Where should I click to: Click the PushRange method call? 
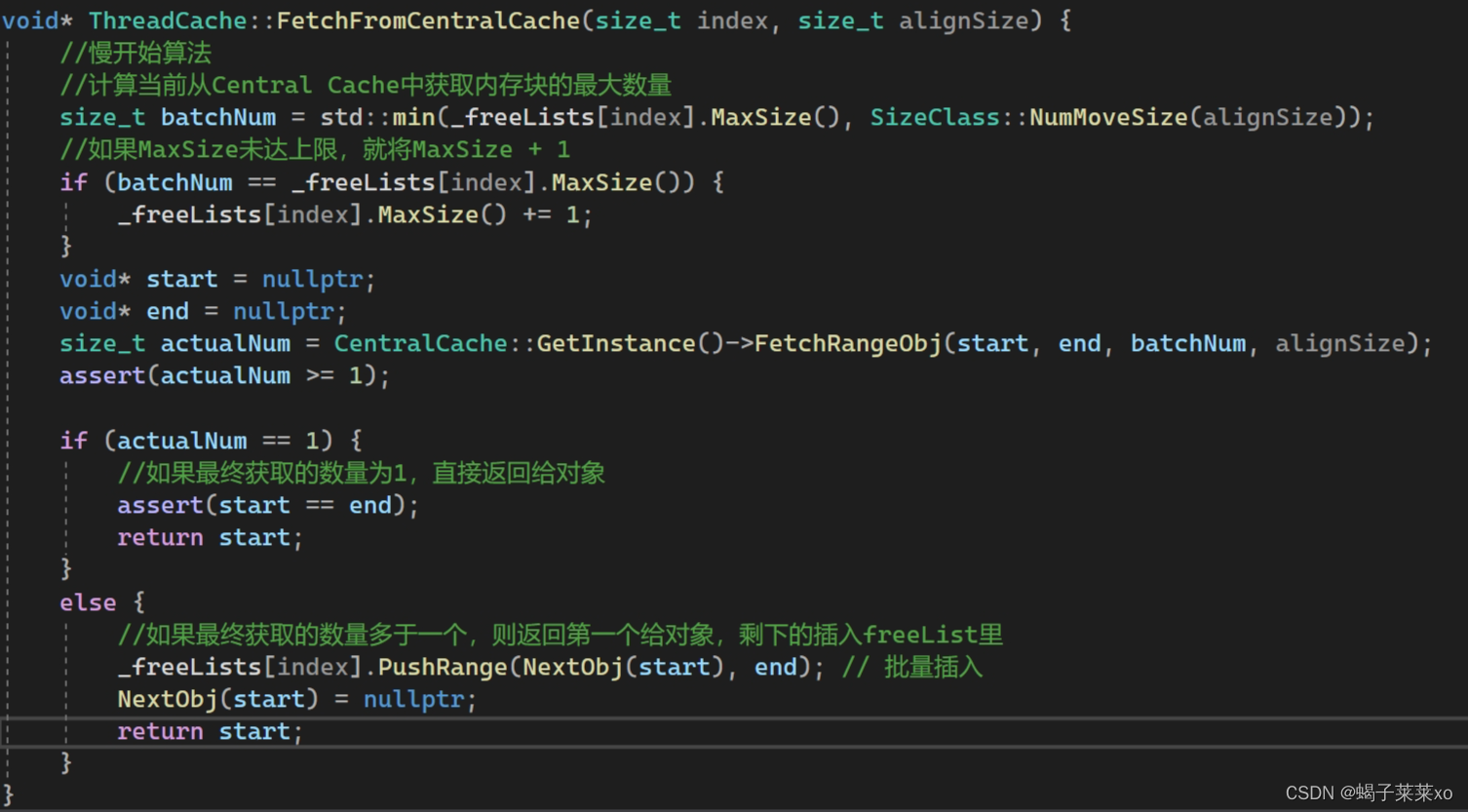click(446, 667)
